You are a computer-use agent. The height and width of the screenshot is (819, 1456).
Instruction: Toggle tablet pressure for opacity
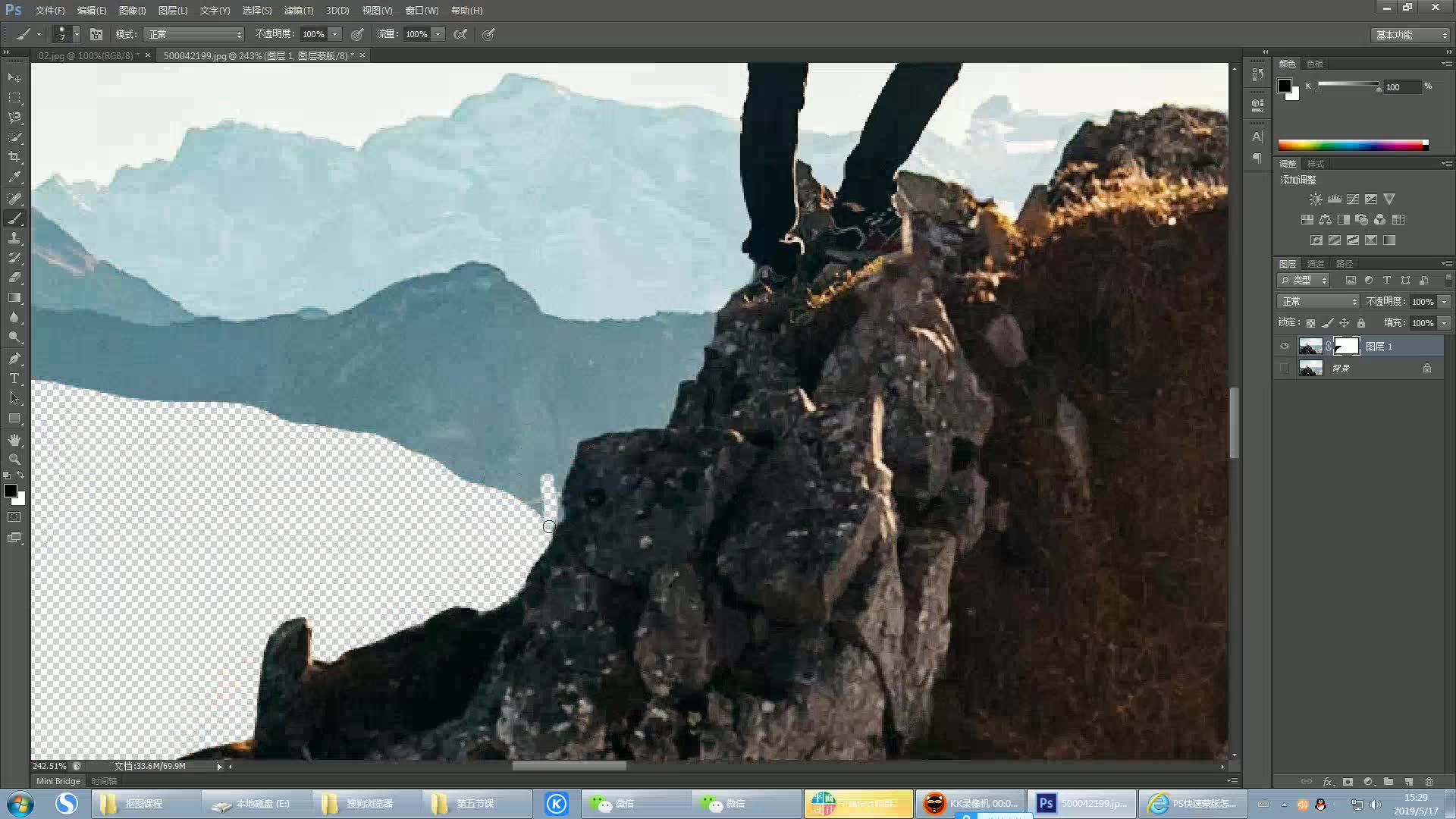click(x=357, y=34)
